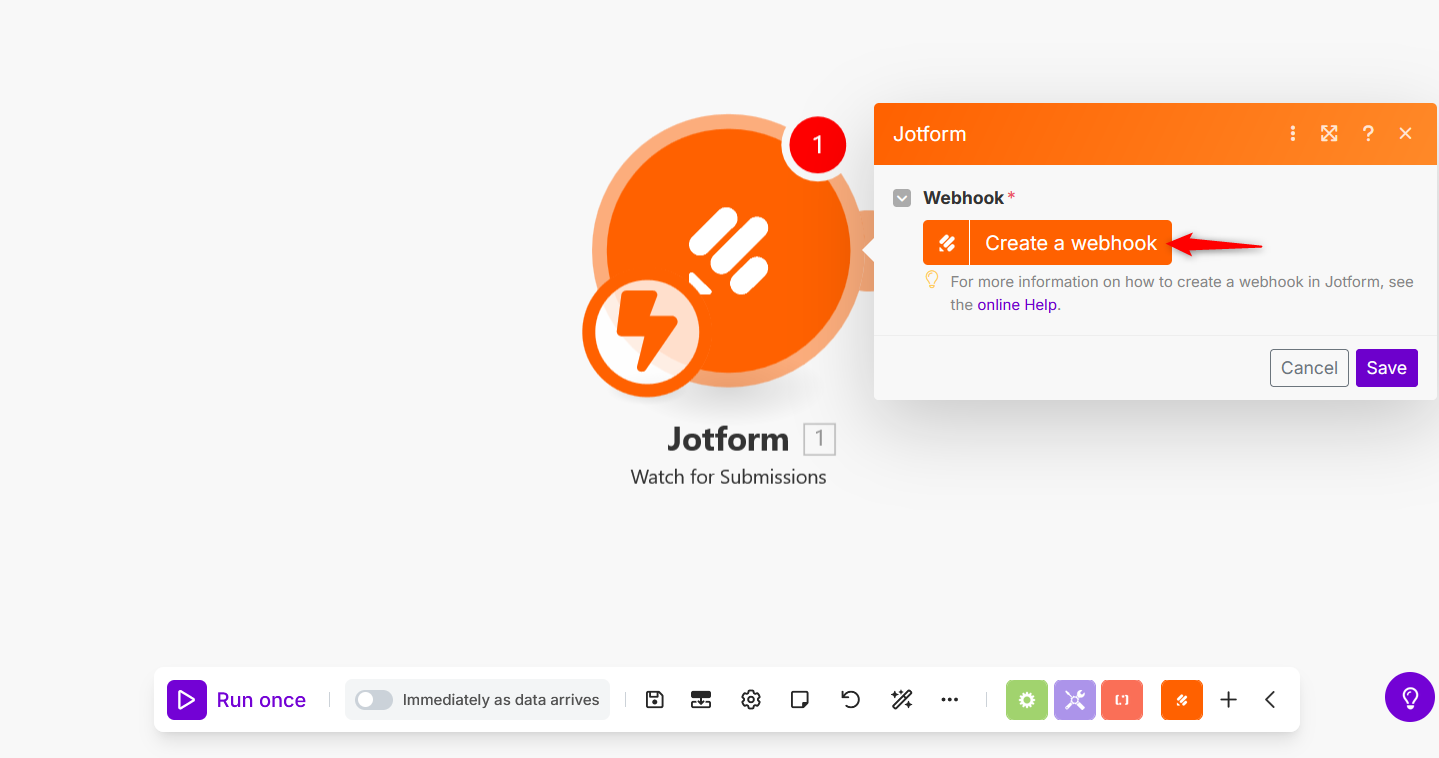Click the module number 1 box
This screenshot has width=1439, height=758.
coord(820,439)
